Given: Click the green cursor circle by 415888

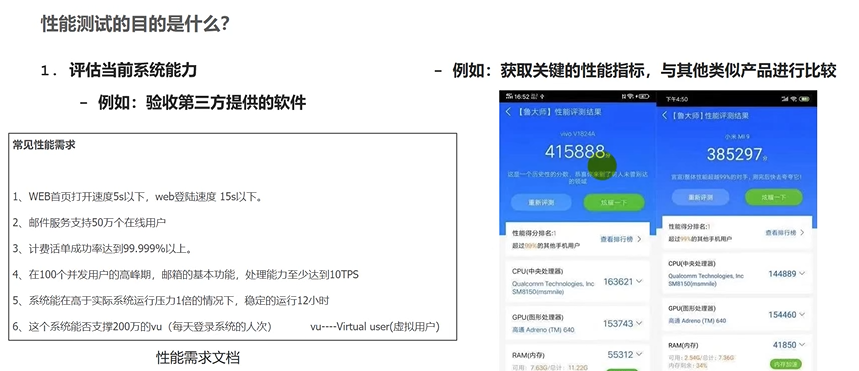Looking at the screenshot, I should [x=602, y=165].
